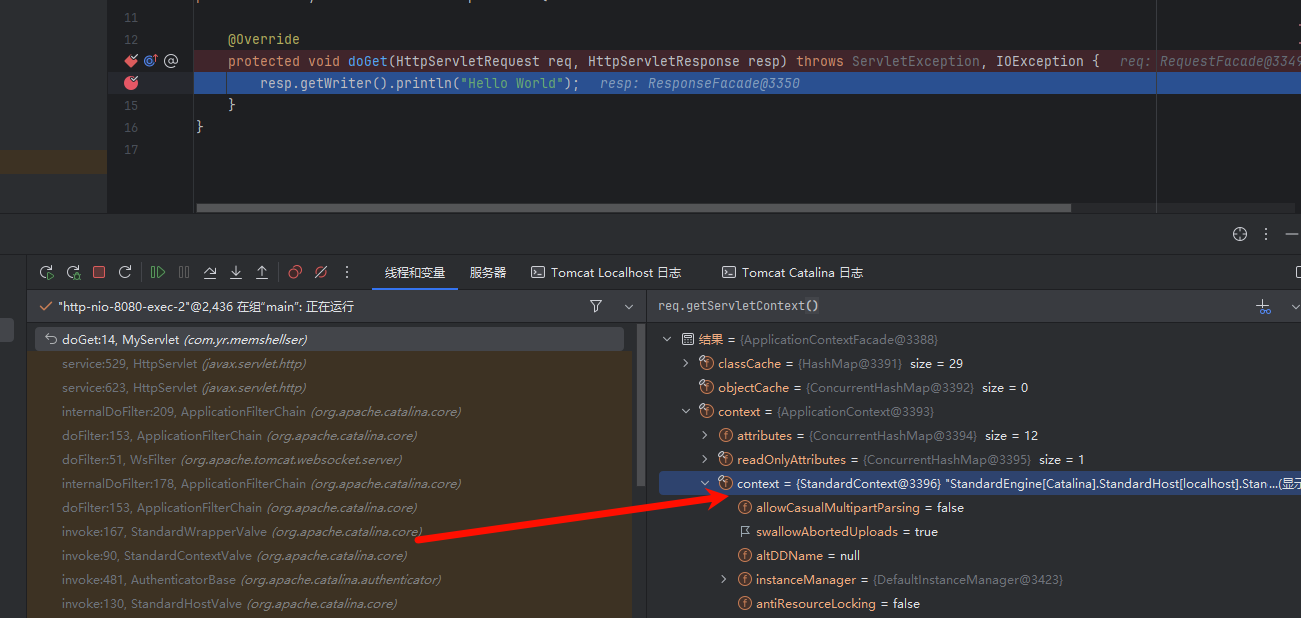Expand the classCache HashMap node
The image size is (1301, 618).
(686, 364)
